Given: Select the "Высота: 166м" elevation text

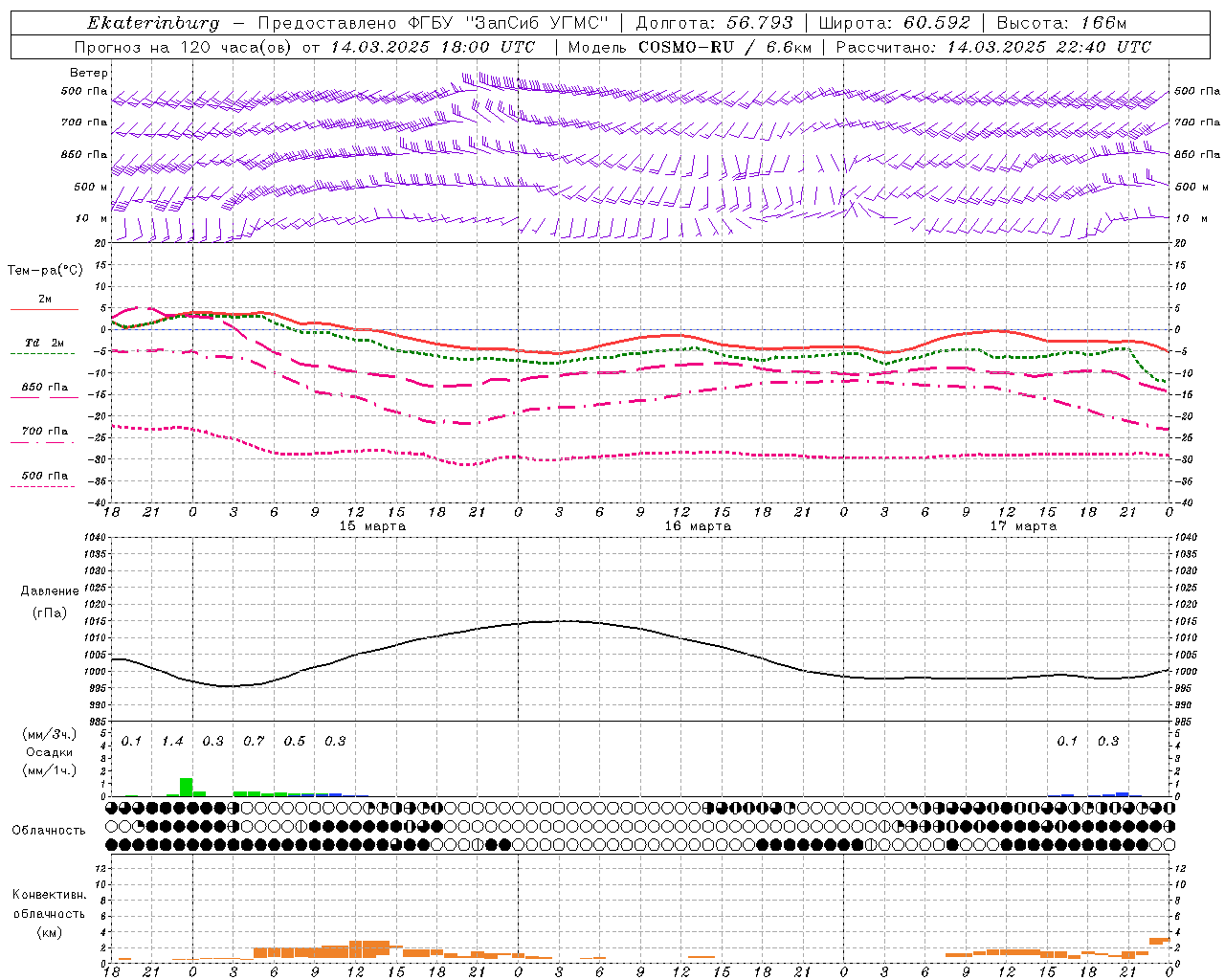Looking at the screenshot, I should [x=1062, y=23].
